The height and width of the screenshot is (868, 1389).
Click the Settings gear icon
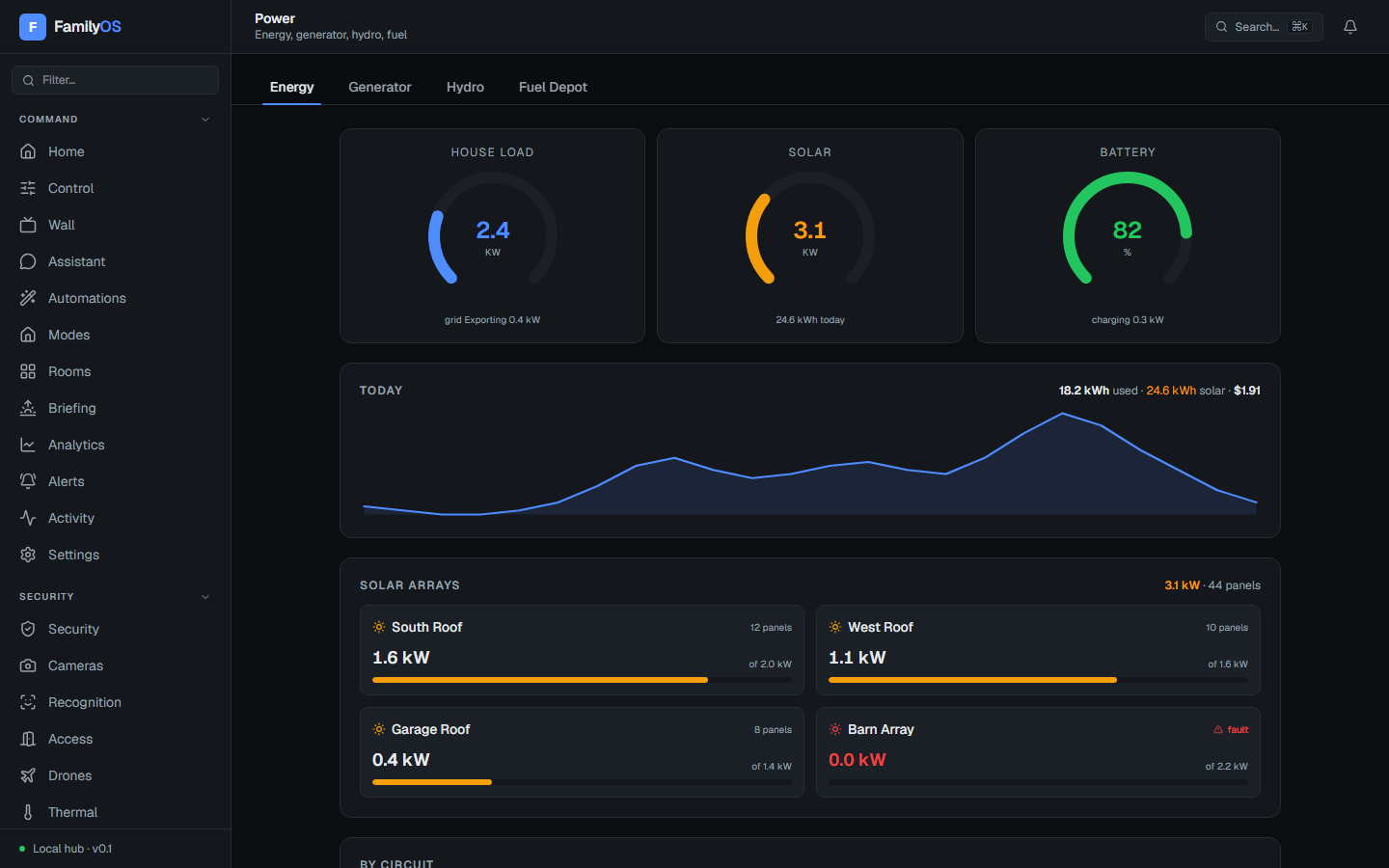coord(28,555)
